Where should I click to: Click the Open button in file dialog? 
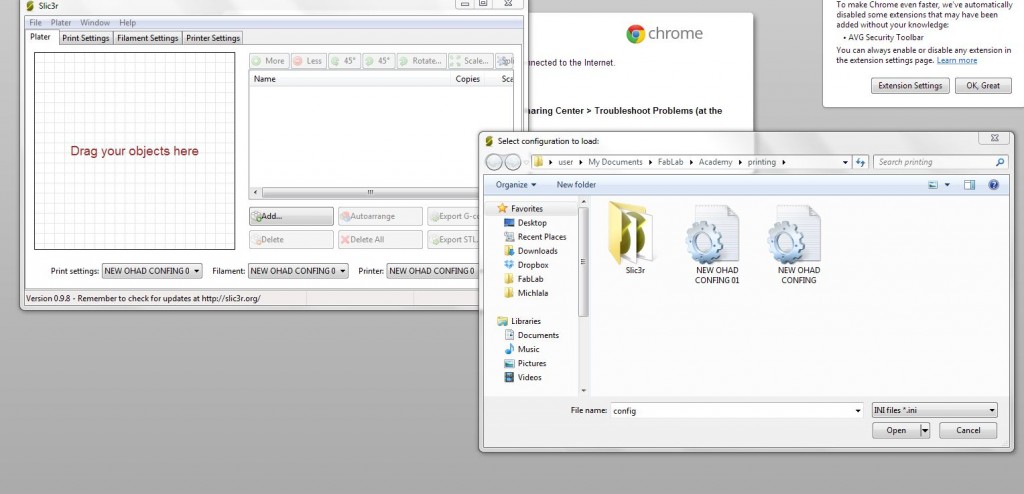pos(896,430)
